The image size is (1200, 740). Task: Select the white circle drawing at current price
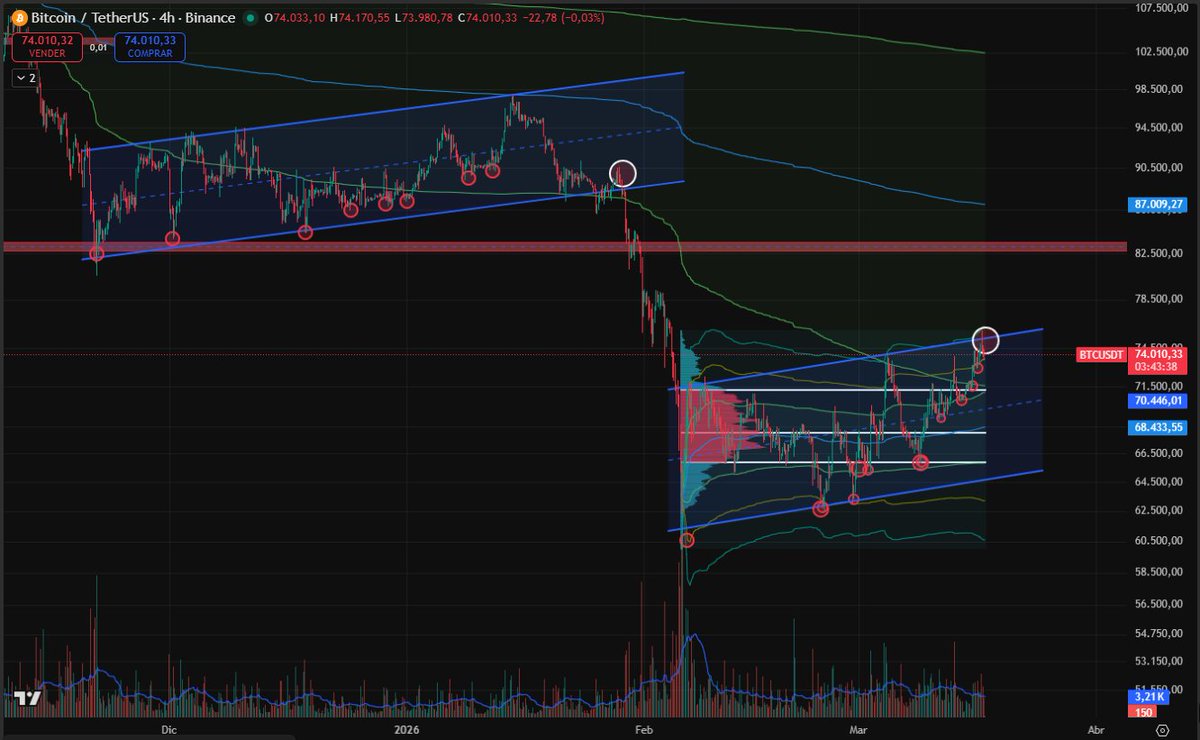[x=986, y=340]
